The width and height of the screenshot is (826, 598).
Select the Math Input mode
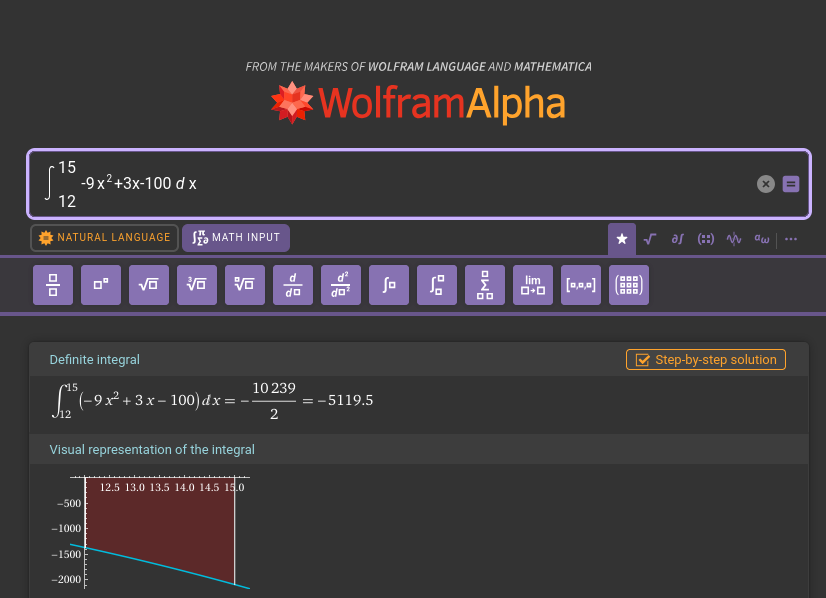tap(236, 238)
